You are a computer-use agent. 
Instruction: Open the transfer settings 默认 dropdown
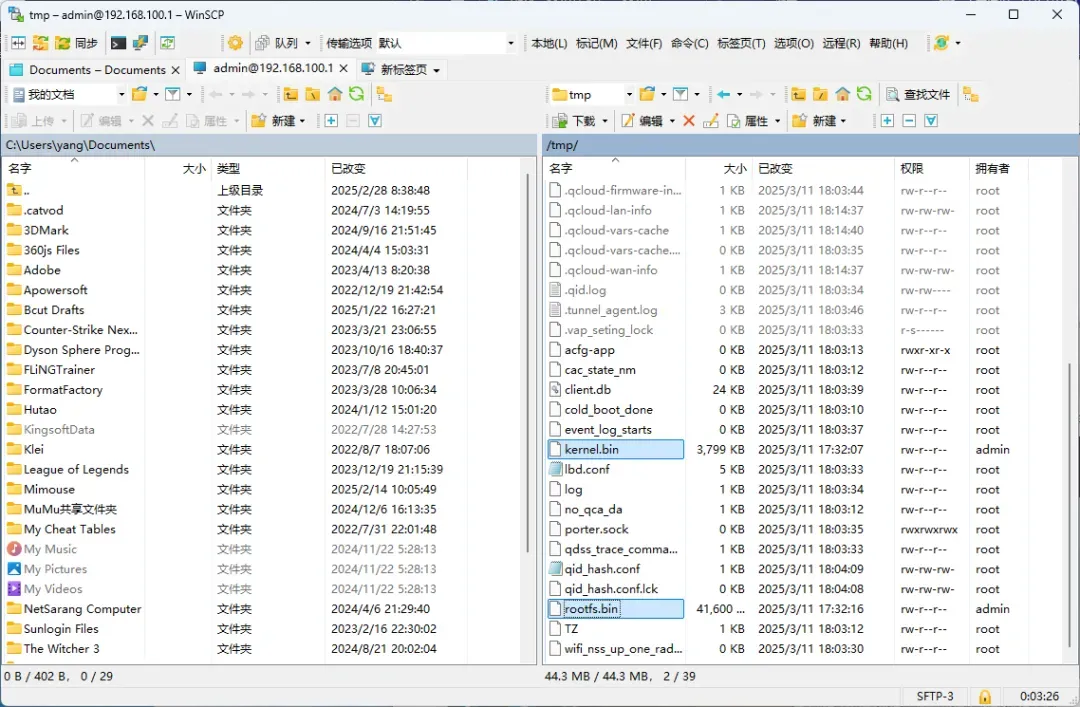pos(510,43)
